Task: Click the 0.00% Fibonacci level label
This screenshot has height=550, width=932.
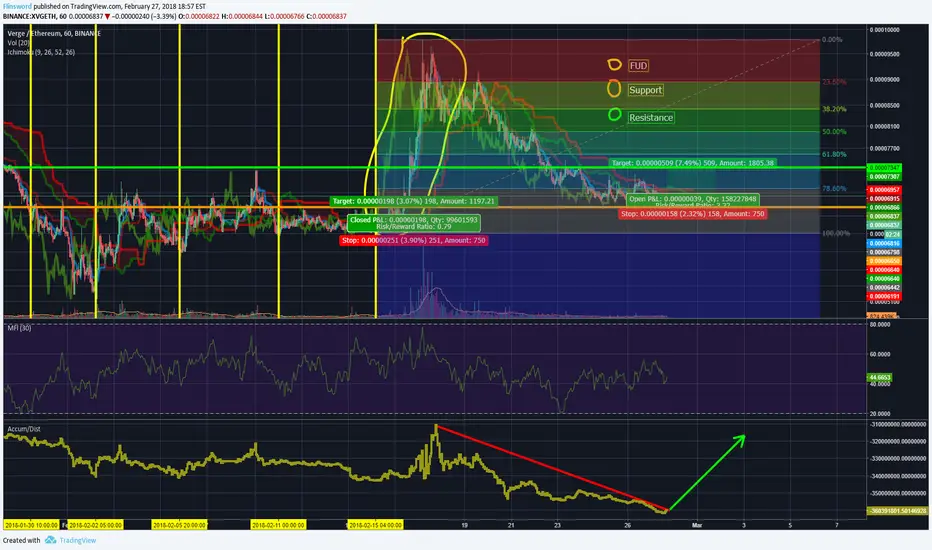Action: click(832, 39)
